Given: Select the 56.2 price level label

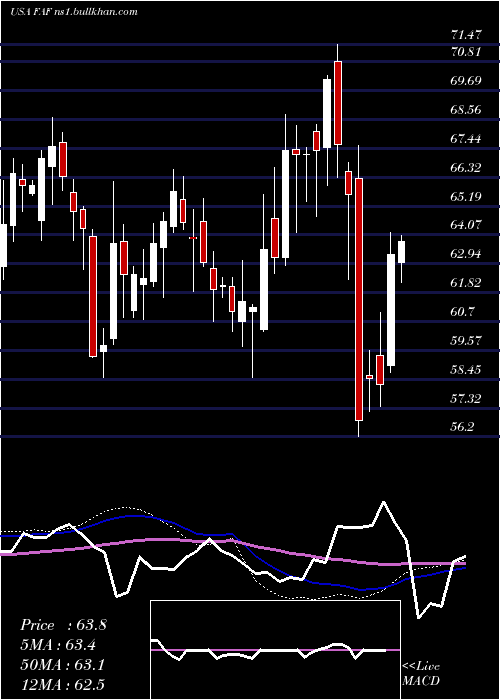Looking at the screenshot, I should [x=463, y=427].
